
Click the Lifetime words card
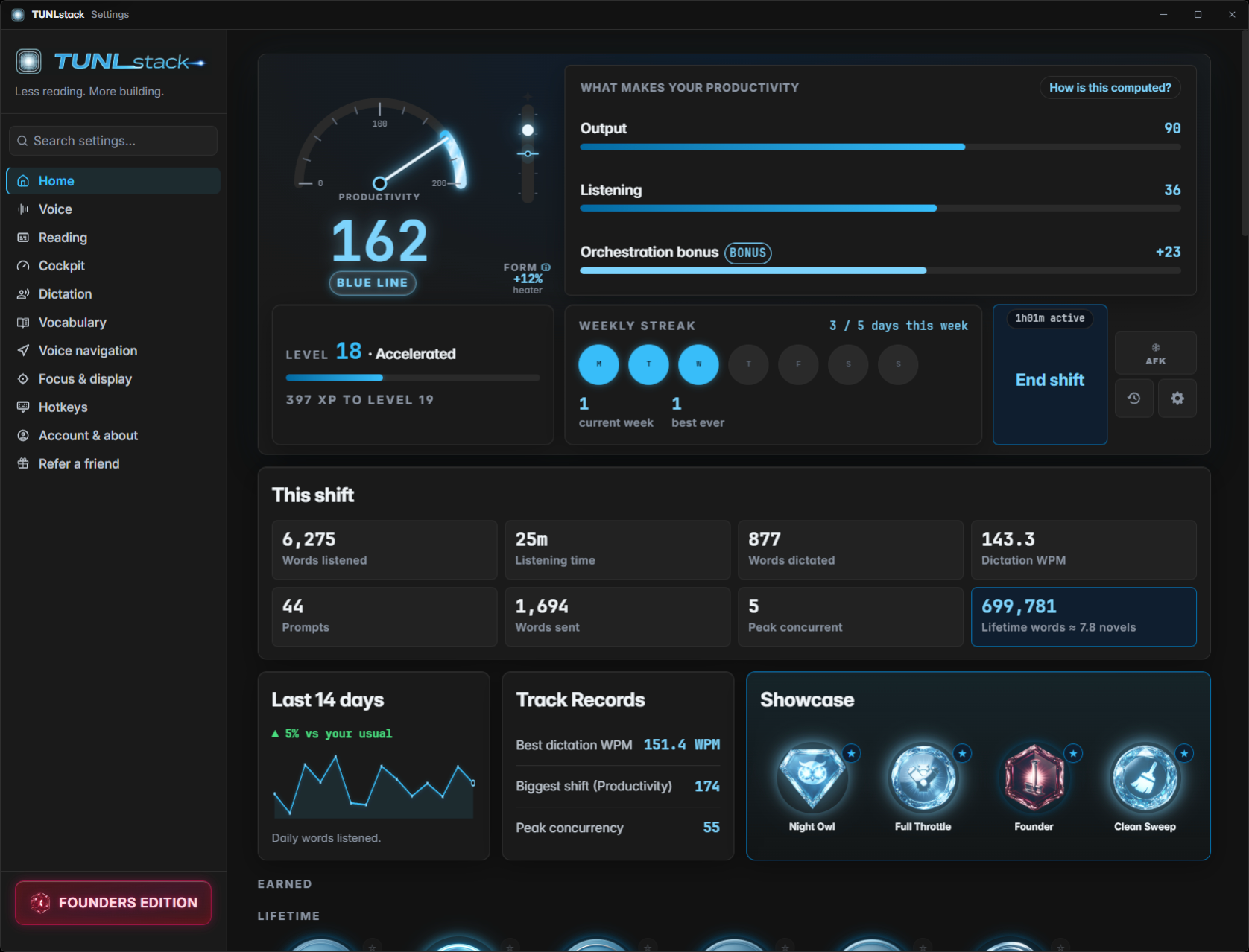[x=1084, y=617]
